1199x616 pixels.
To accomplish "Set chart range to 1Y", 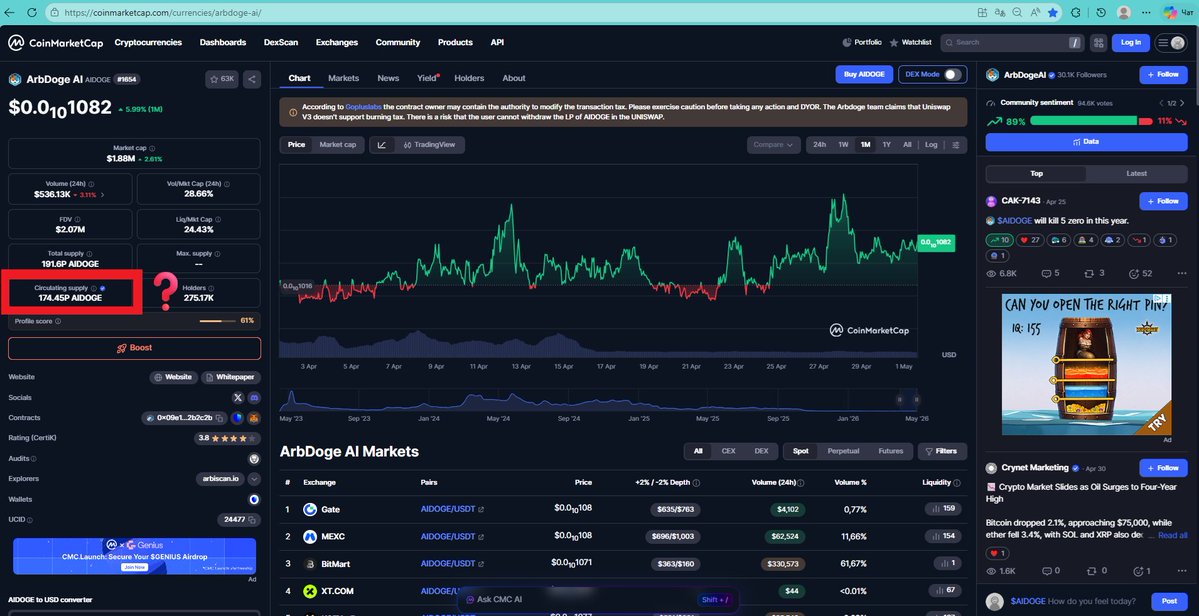I will tap(886, 144).
